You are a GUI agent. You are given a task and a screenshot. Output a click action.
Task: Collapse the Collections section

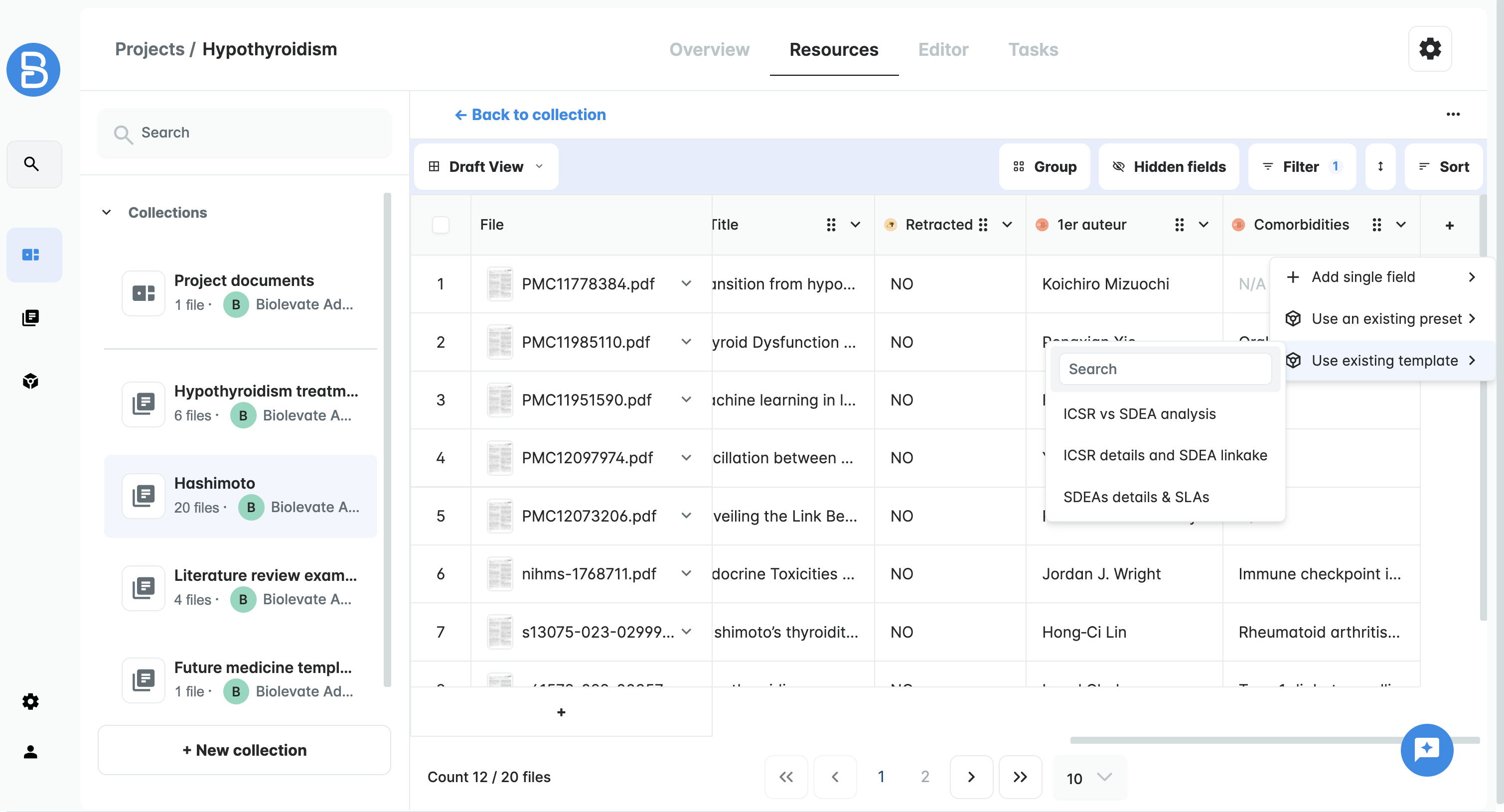106,213
